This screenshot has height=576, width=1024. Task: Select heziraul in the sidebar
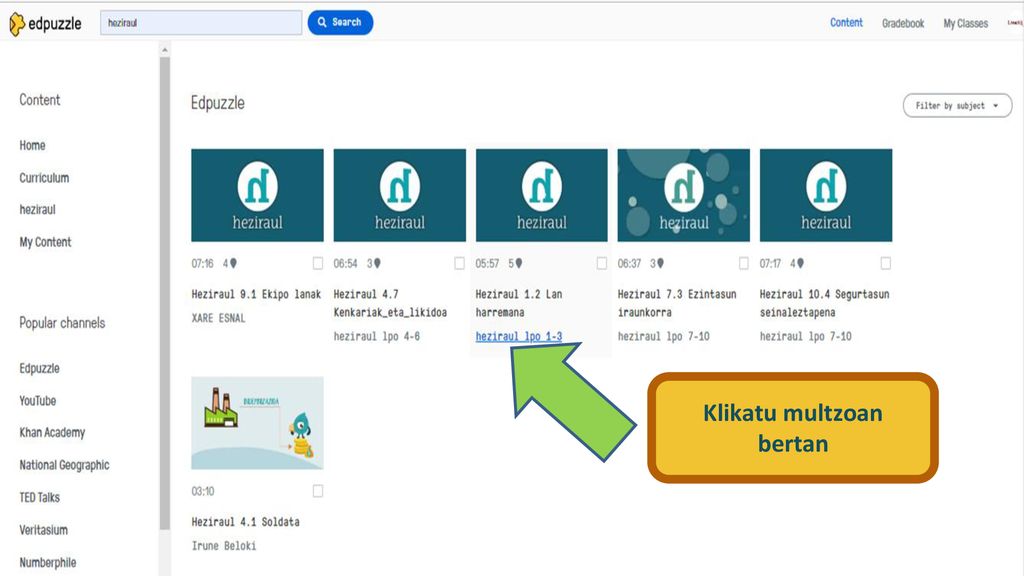pos(37,210)
